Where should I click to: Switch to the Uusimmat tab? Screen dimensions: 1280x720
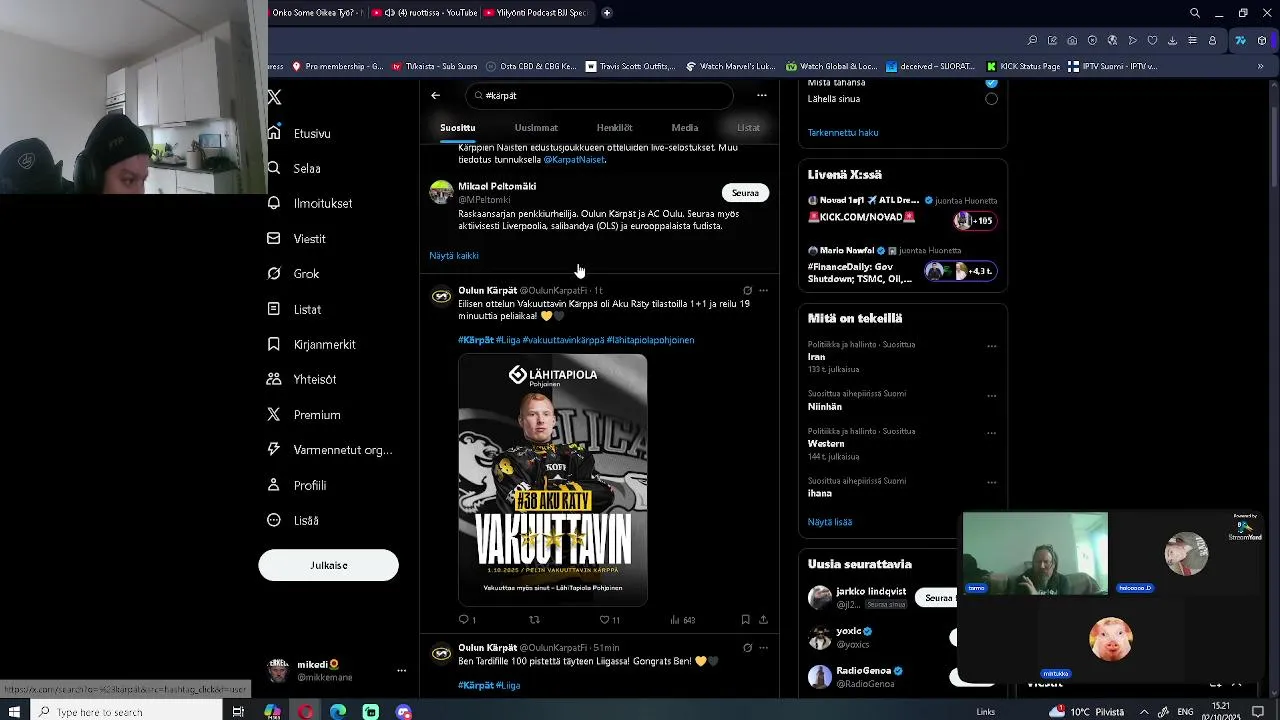tap(536, 128)
